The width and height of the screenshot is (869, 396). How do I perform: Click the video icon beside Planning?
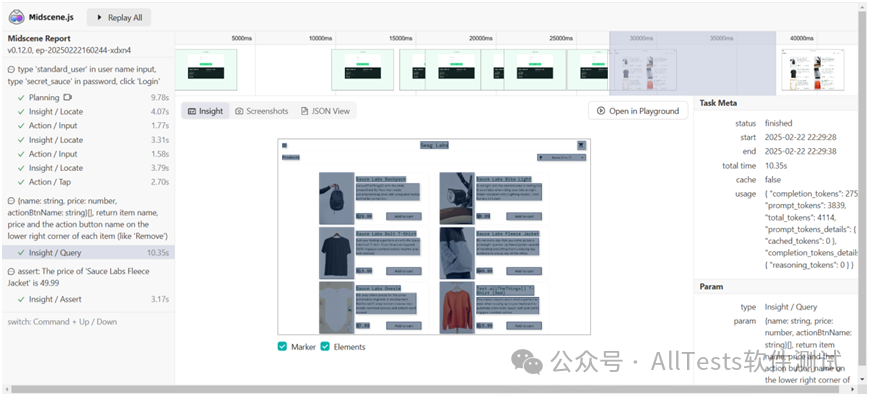click(67, 97)
